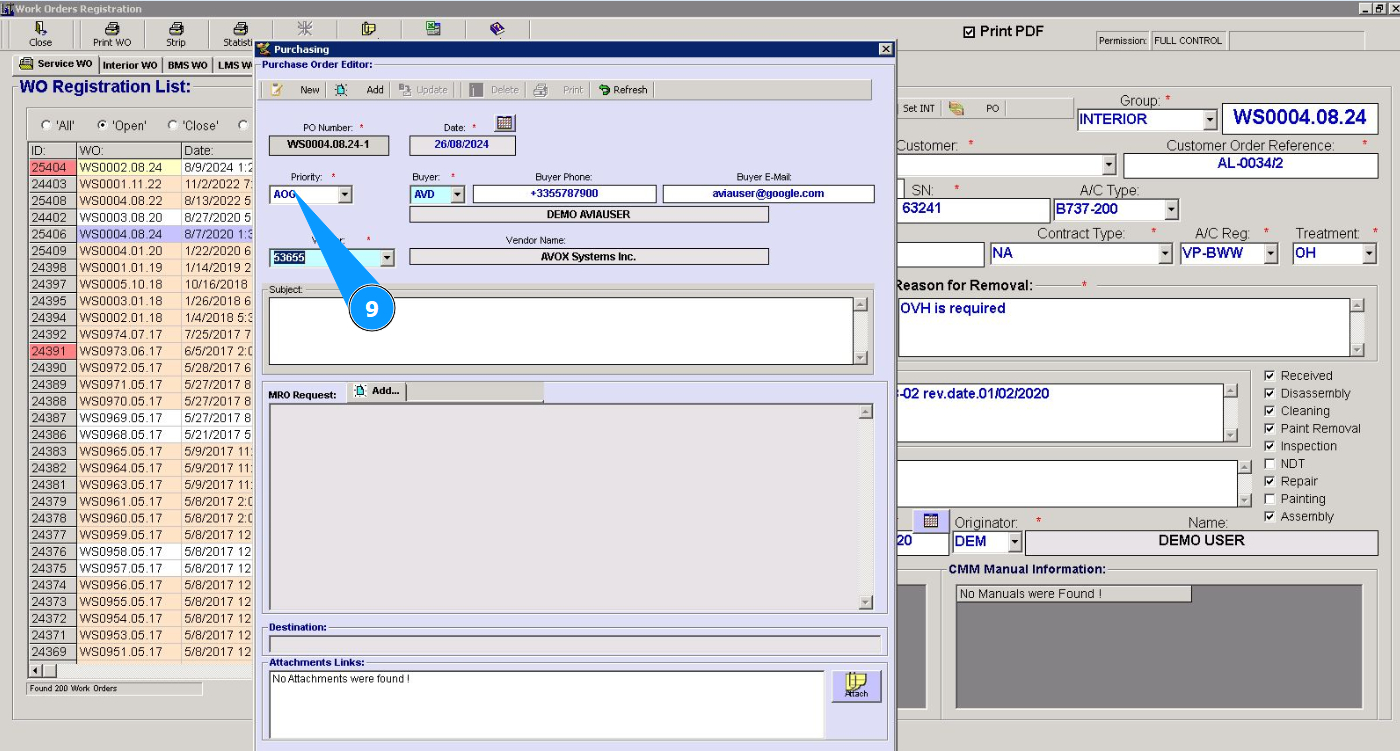Select work order row WS0951.05.17
The image size is (1400, 751).
(x=140, y=652)
